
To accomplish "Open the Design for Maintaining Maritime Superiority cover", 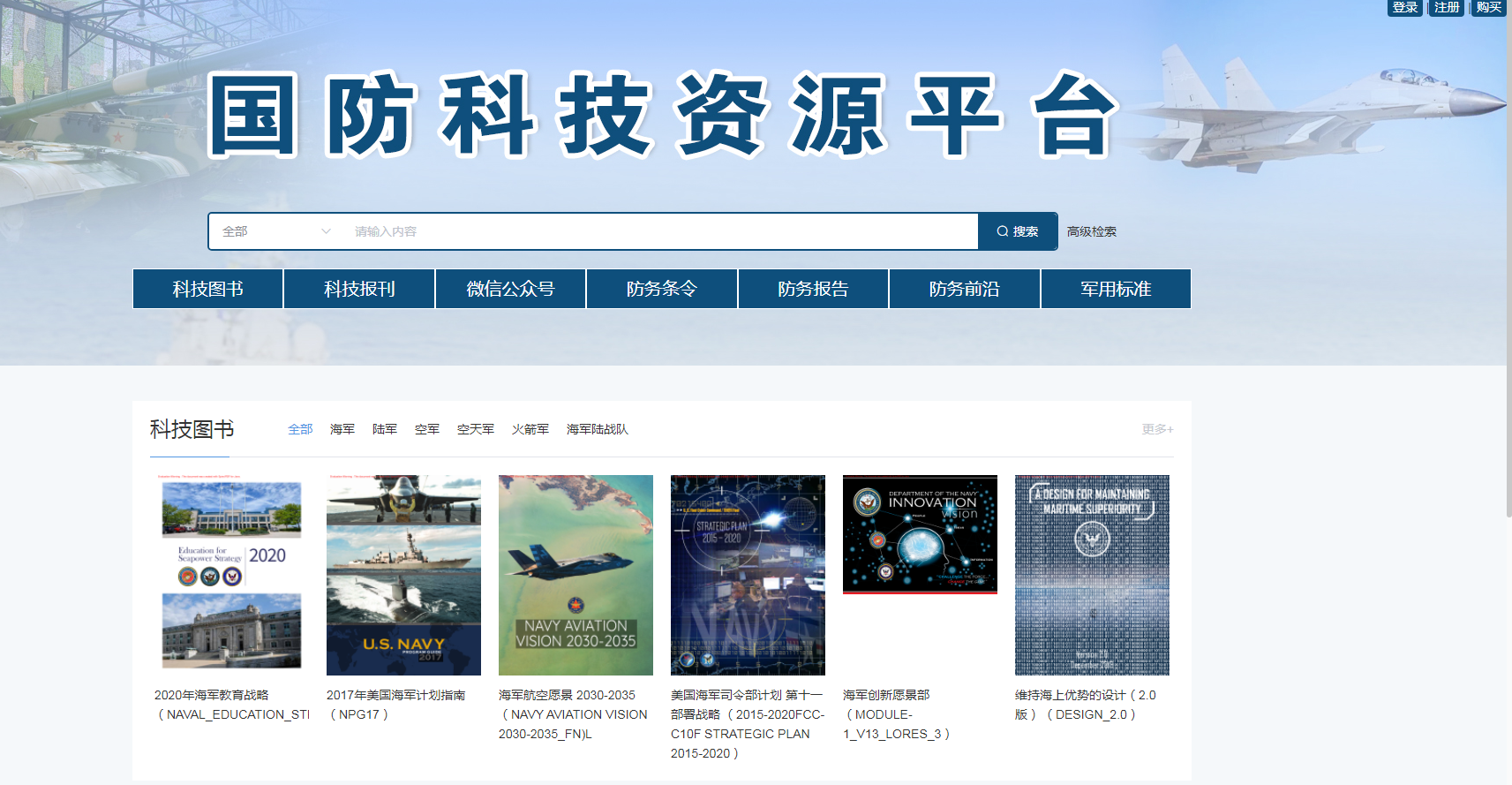I will pos(1092,575).
